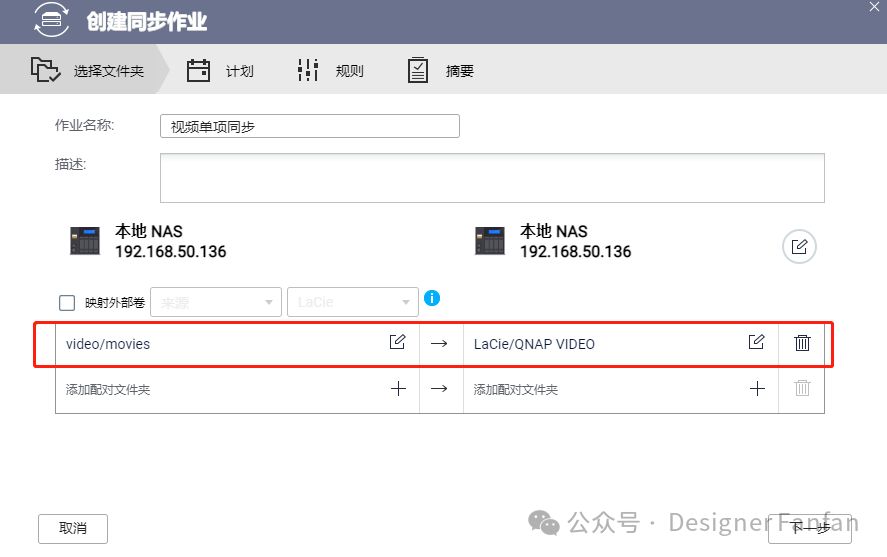Edit the destination folder LaCie/QNAP VIDEO
Screen dimensions: 887x557
coord(757,343)
